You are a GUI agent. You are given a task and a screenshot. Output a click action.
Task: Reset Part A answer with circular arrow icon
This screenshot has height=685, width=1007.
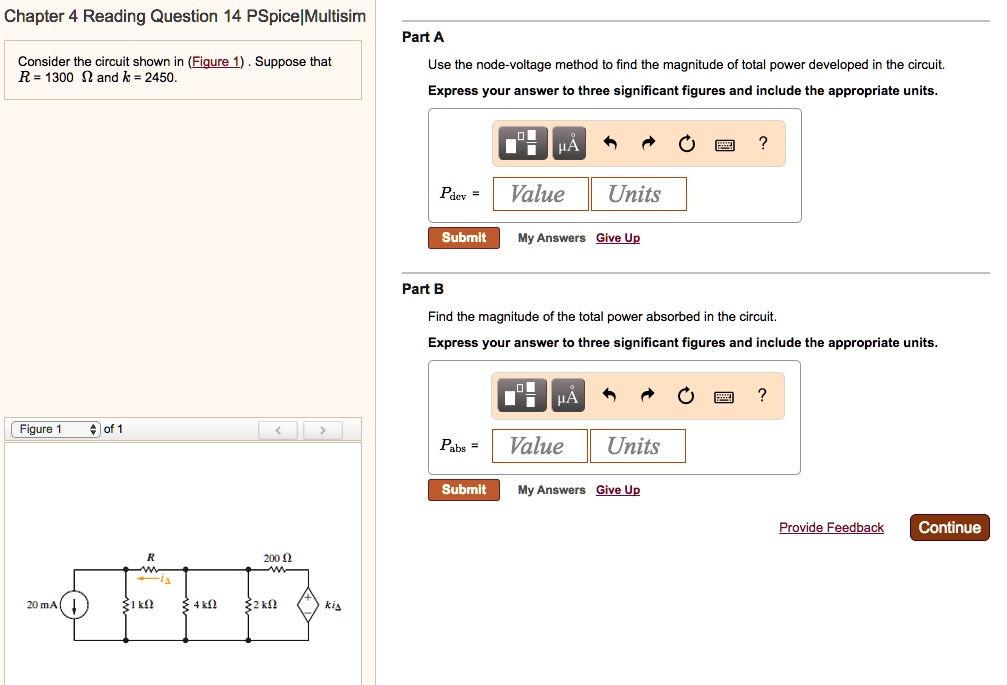[686, 142]
